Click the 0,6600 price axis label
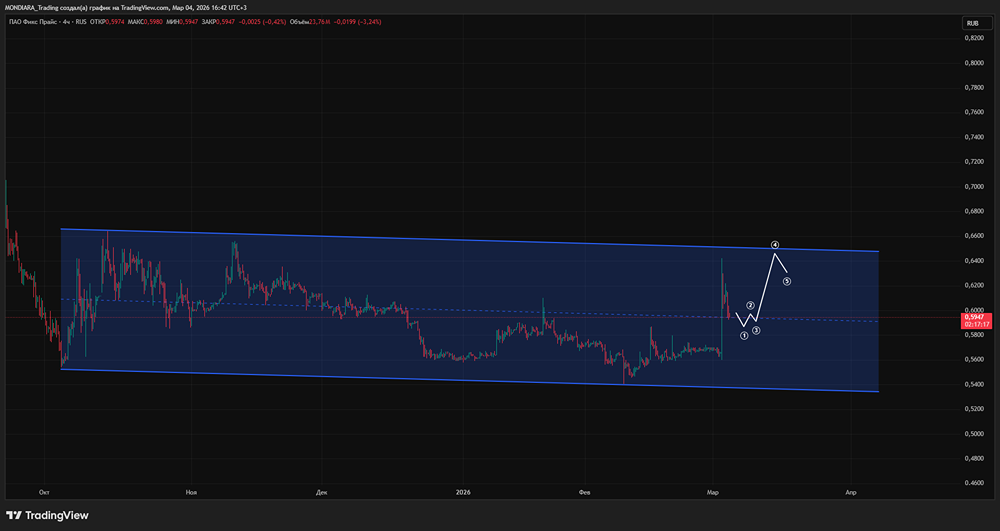The width and height of the screenshot is (1000, 531). pyautogui.click(x=973, y=236)
